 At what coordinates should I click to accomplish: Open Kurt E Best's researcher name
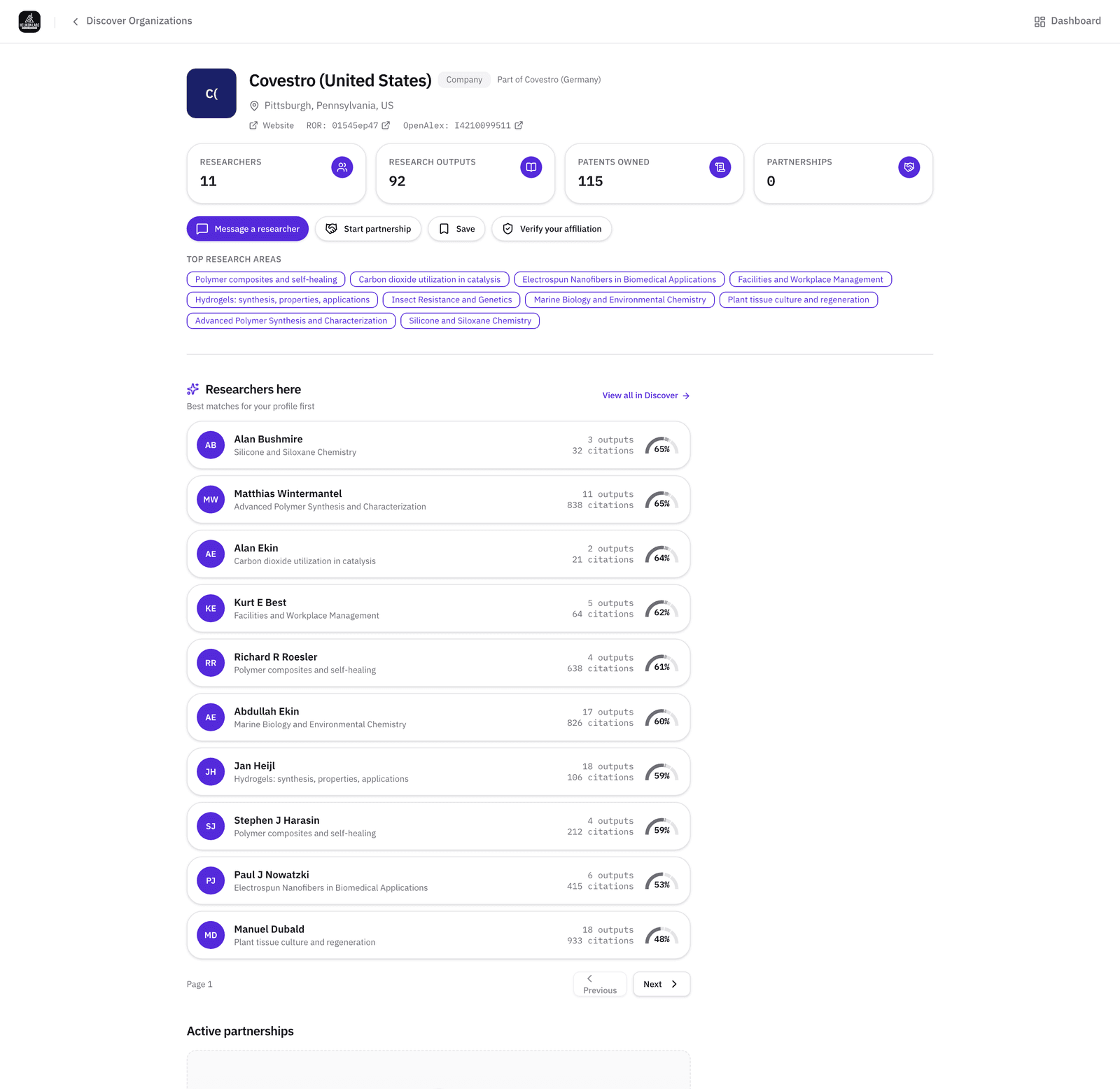(x=260, y=603)
